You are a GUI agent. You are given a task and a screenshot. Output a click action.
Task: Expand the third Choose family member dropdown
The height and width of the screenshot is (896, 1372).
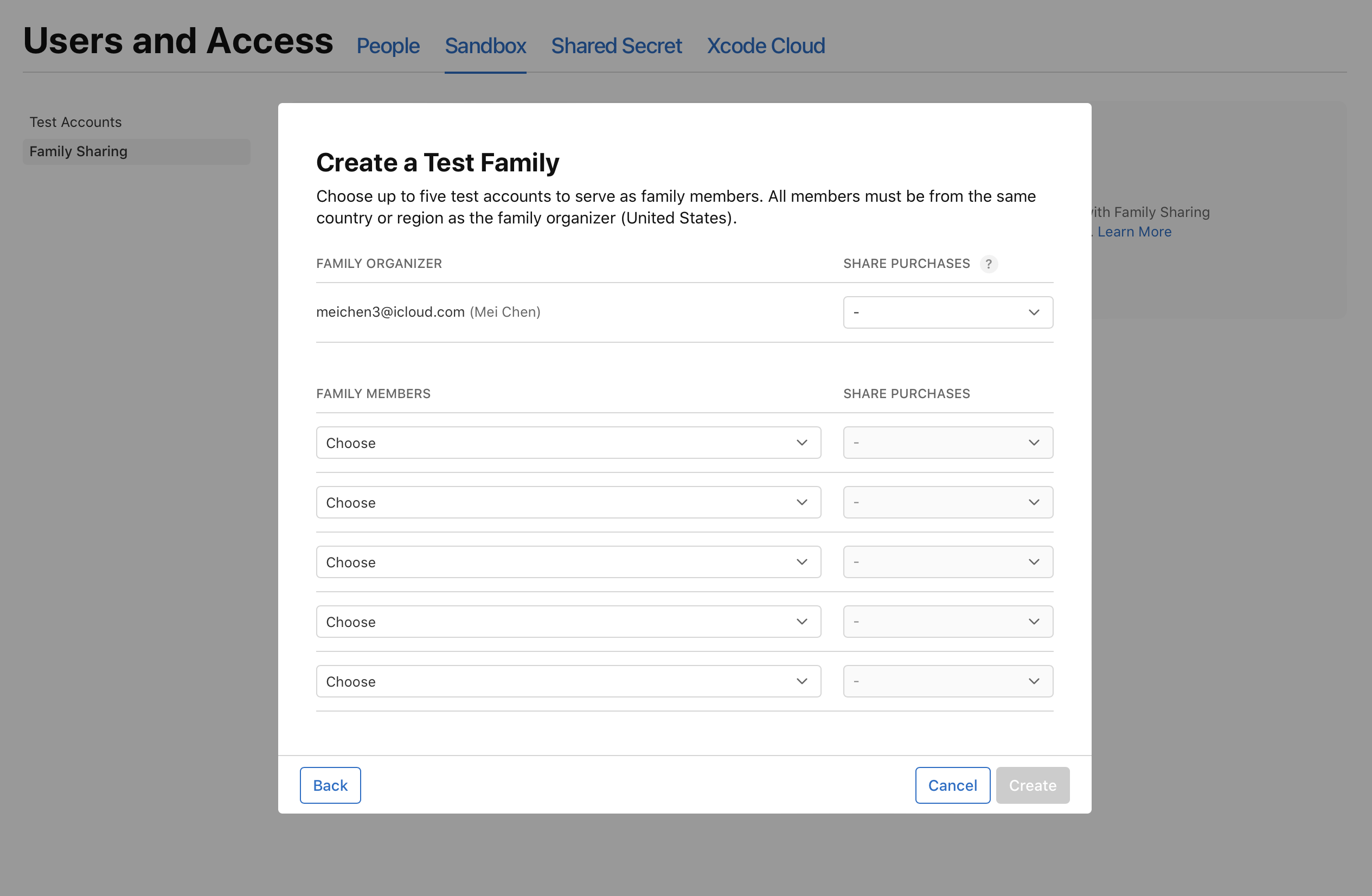coord(568,561)
